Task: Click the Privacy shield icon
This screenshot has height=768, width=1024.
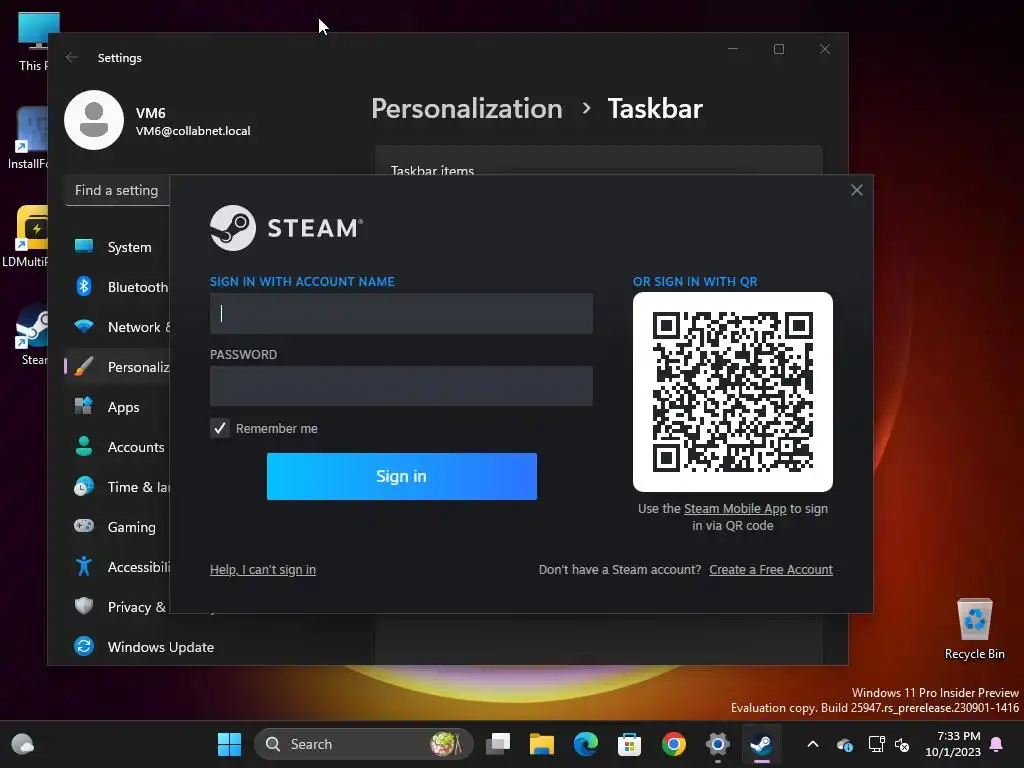Action: tap(84, 606)
